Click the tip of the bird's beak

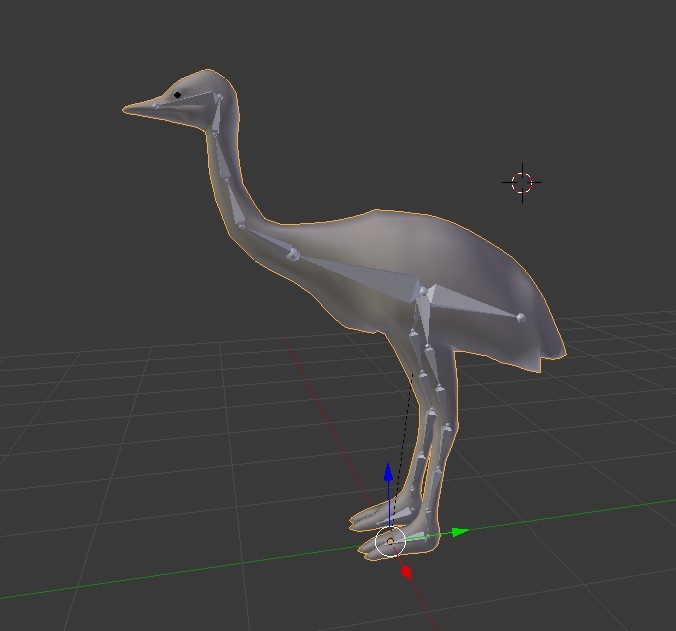[x=127, y=108]
